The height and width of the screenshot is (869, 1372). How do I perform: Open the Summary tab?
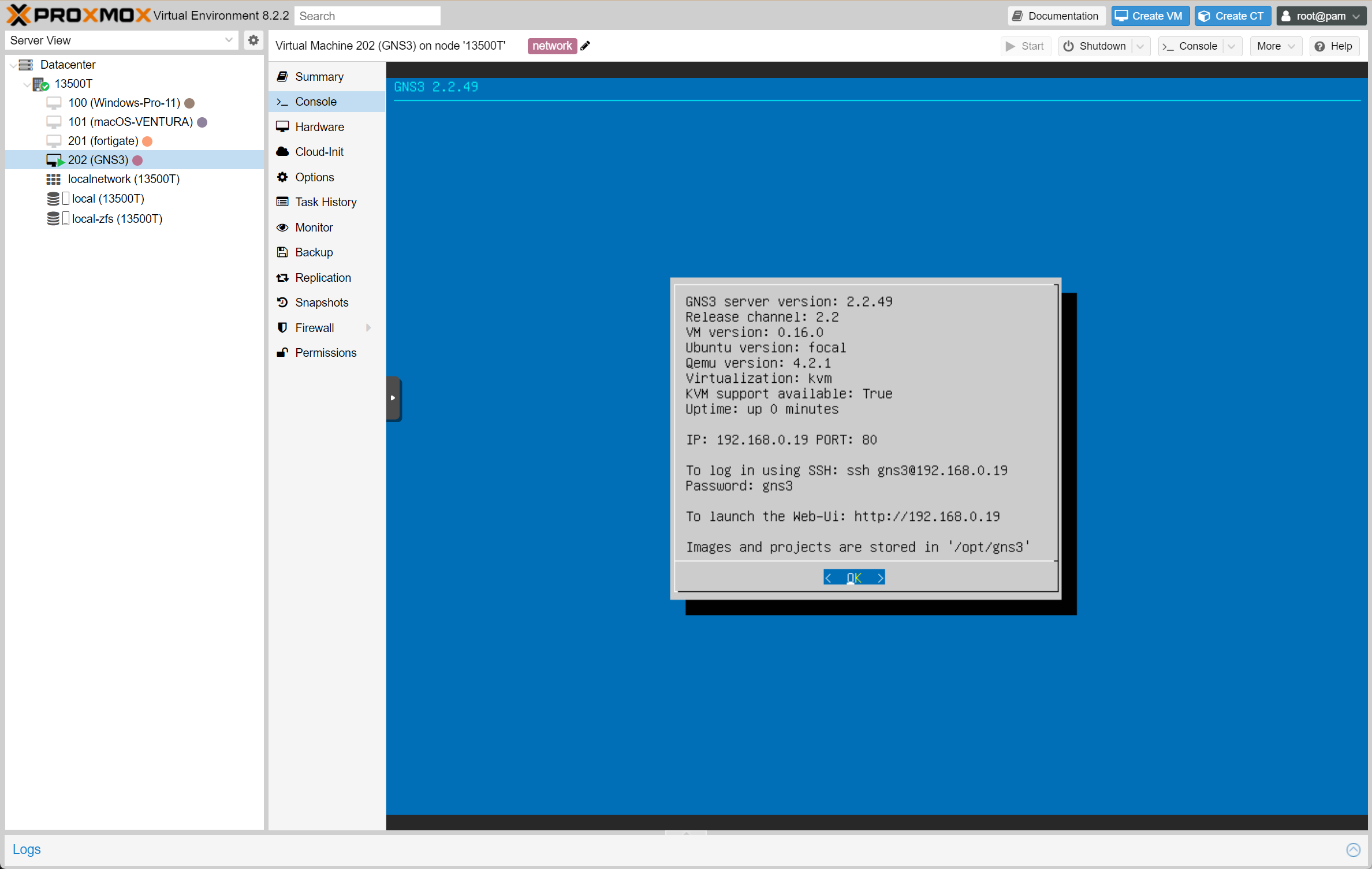pos(327,77)
